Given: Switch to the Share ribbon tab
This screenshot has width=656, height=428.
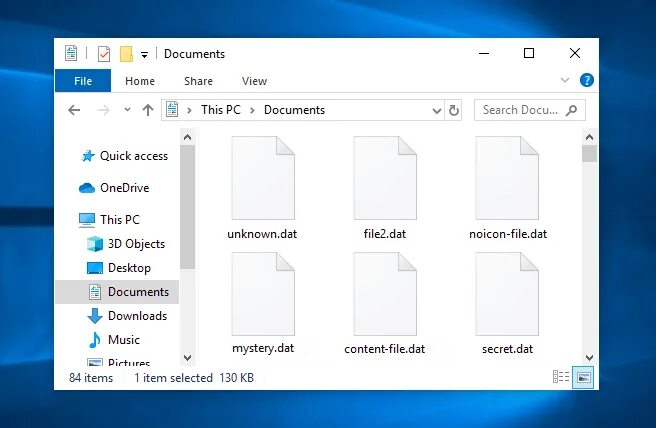Looking at the screenshot, I should [198, 81].
